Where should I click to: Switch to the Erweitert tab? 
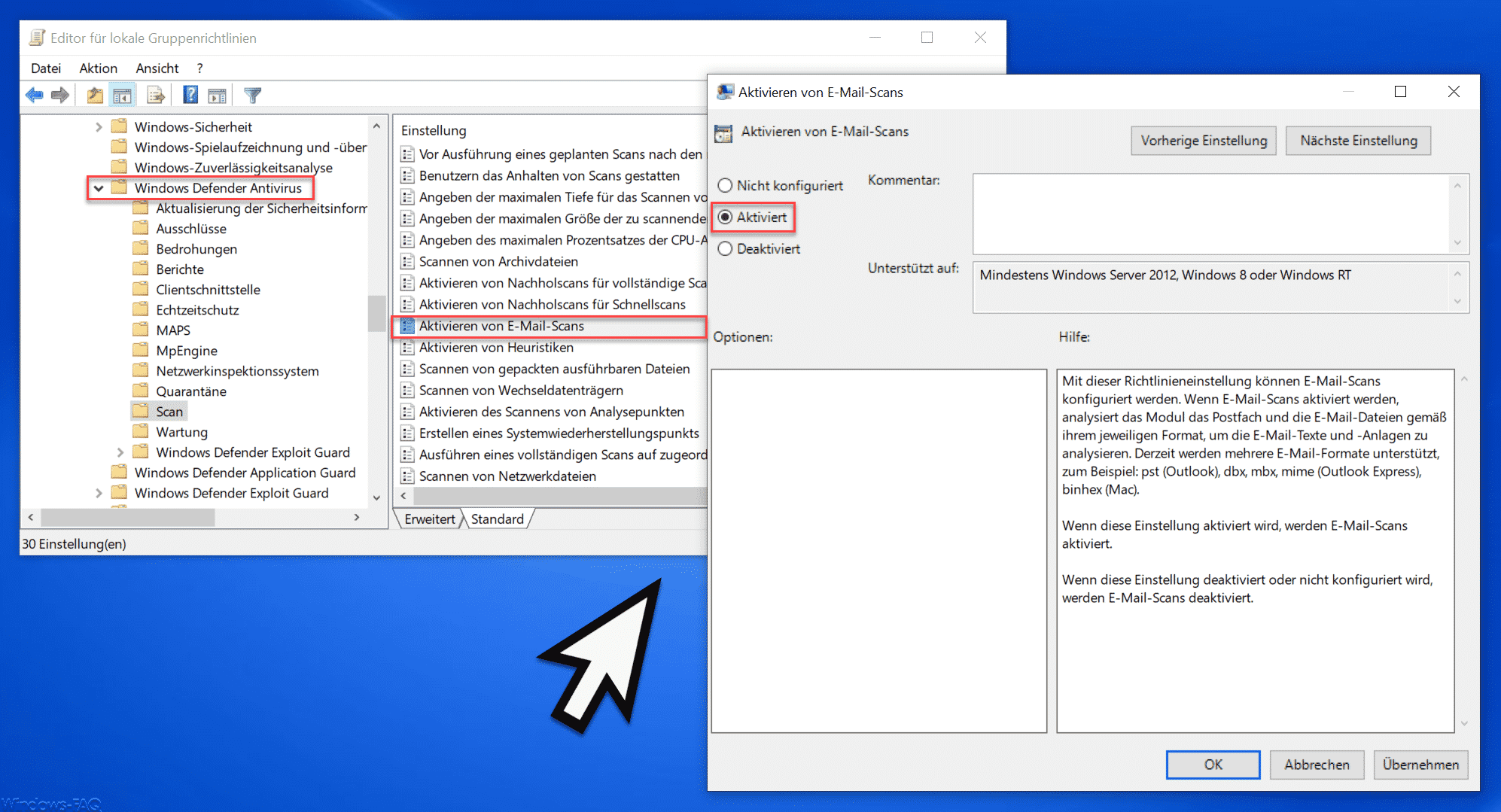tap(430, 519)
